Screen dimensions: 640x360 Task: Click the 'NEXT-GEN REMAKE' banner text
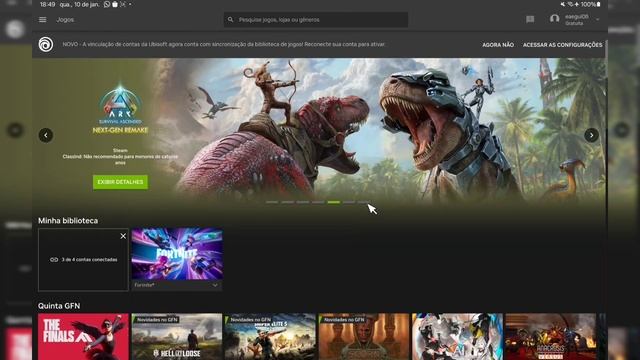(120, 130)
